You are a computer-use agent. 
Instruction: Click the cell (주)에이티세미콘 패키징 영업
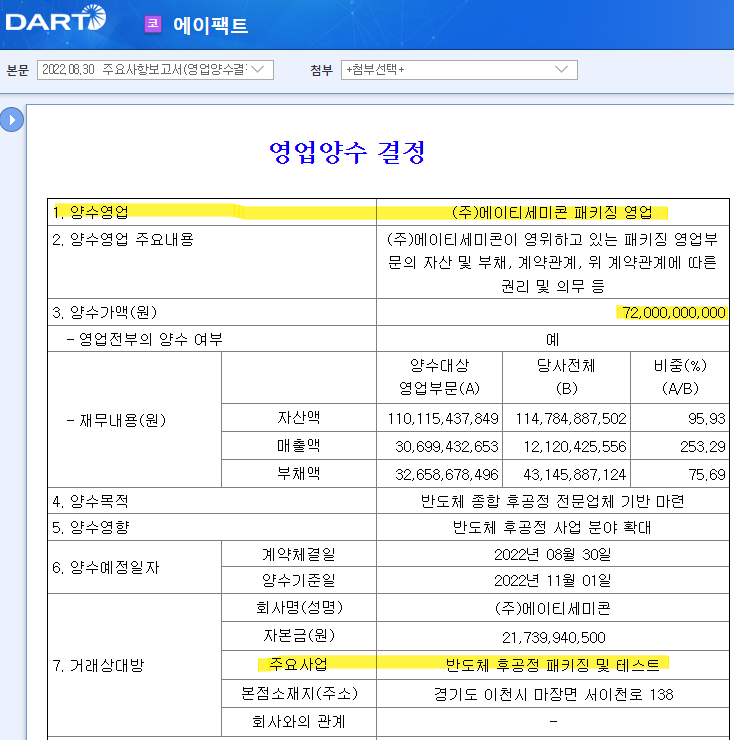point(552,212)
